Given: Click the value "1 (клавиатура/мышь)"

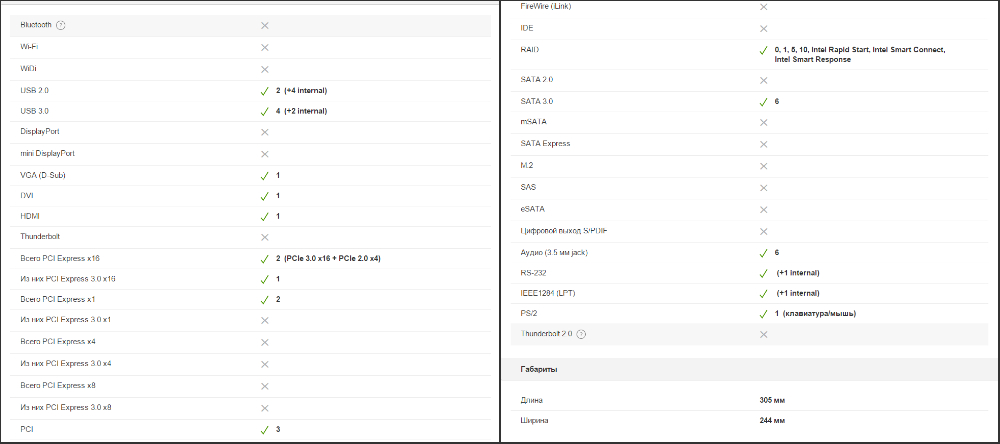Looking at the screenshot, I should tap(815, 313).
